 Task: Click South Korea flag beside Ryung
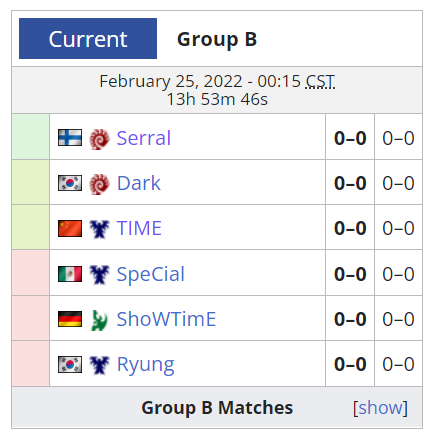[70, 364]
